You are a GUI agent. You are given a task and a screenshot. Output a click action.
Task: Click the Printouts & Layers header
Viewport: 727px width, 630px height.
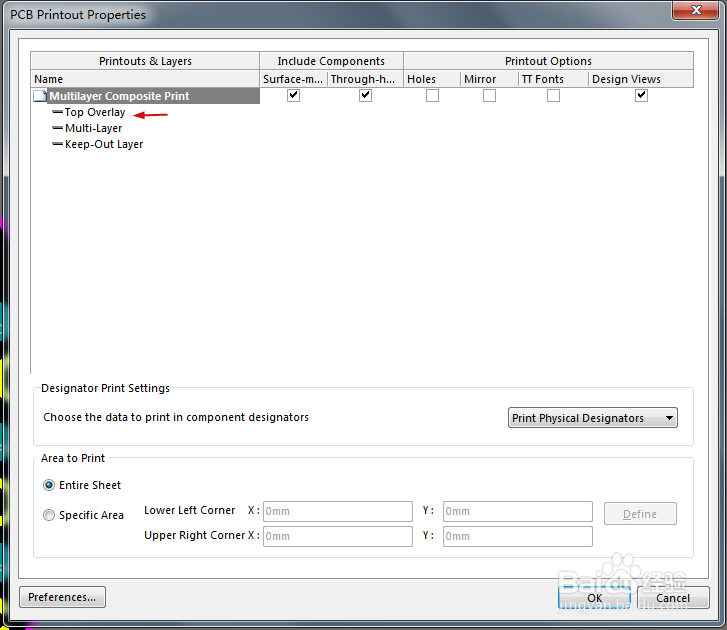coord(145,61)
